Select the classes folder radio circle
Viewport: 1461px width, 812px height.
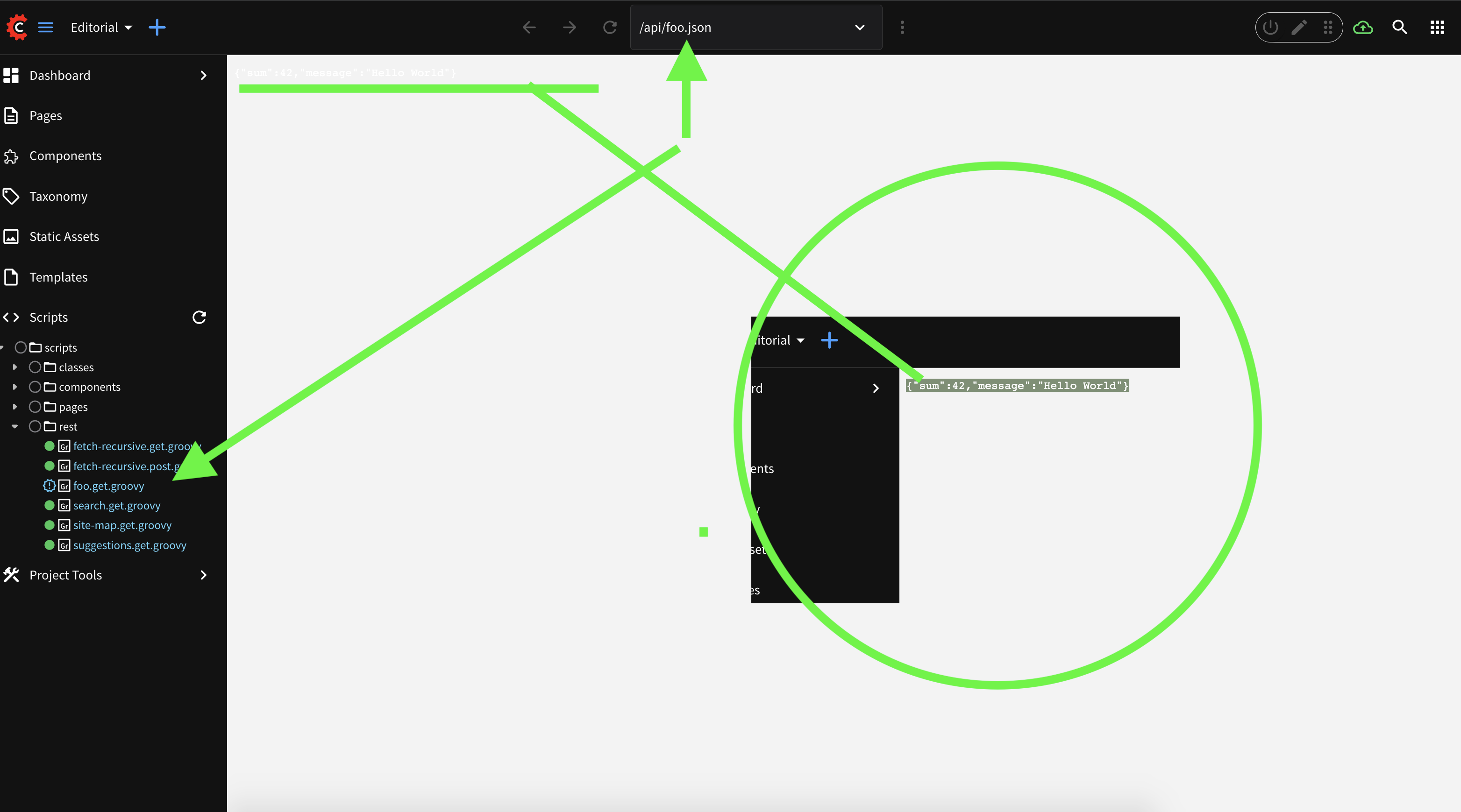tap(35, 367)
